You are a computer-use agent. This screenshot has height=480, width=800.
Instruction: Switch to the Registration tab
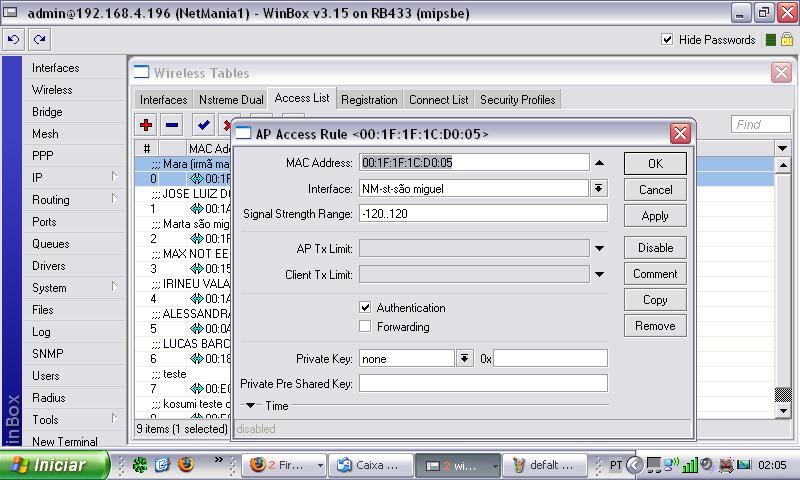pyautogui.click(x=369, y=99)
